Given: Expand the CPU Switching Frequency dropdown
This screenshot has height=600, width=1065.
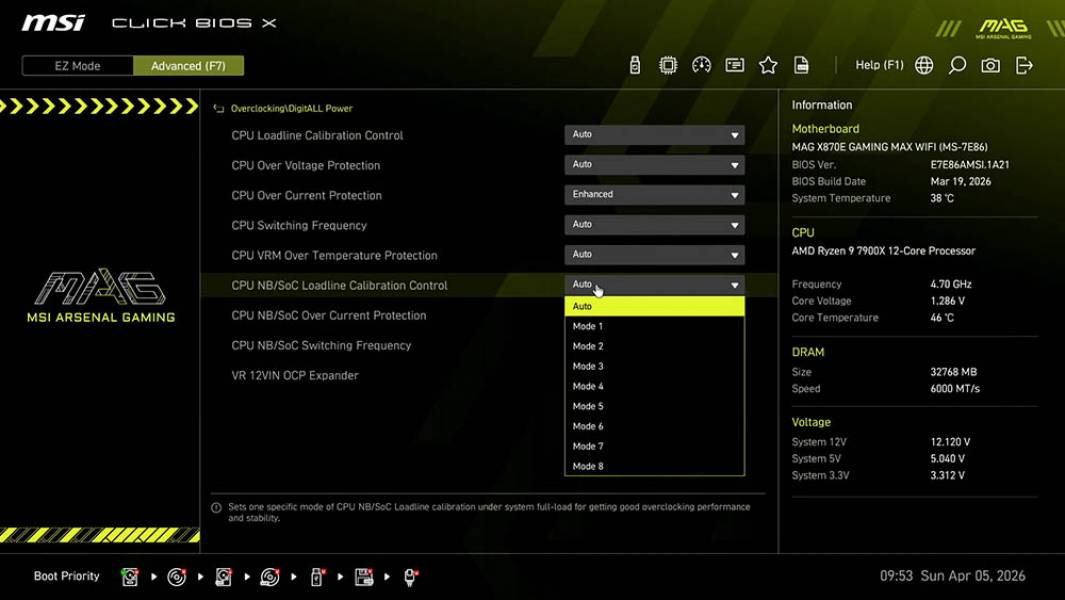Looking at the screenshot, I should pos(654,224).
